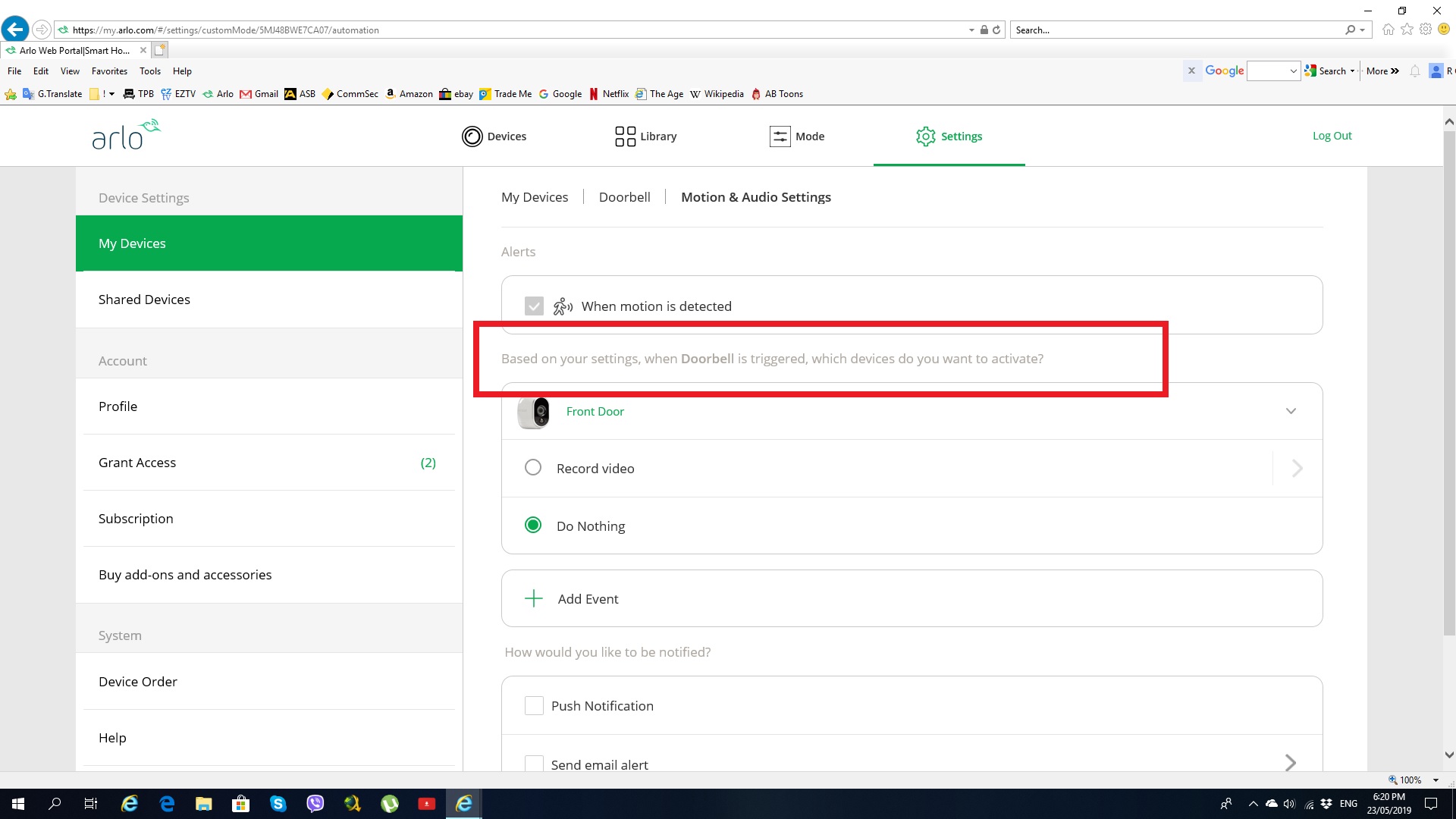Image resolution: width=1456 pixels, height=819 pixels.
Task: Toggle the 'When motion is detected' checkbox
Action: (533, 306)
